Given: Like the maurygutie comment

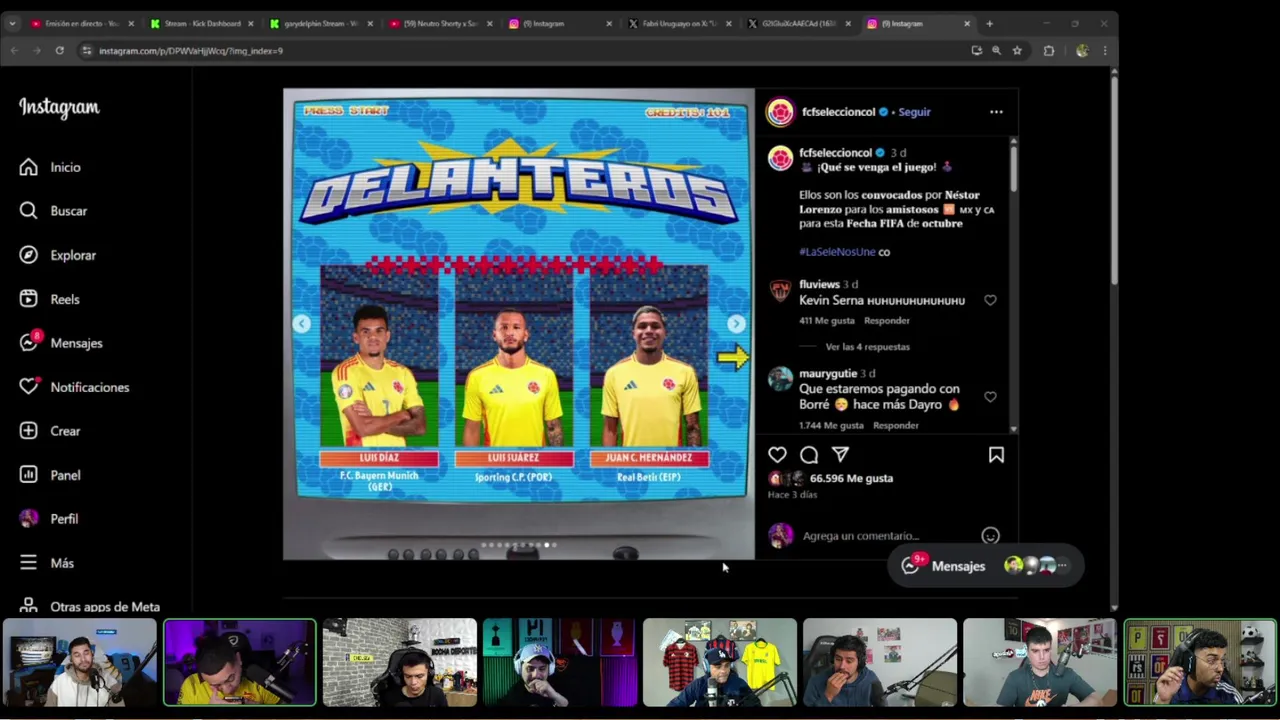Looking at the screenshot, I should [990, 397].
